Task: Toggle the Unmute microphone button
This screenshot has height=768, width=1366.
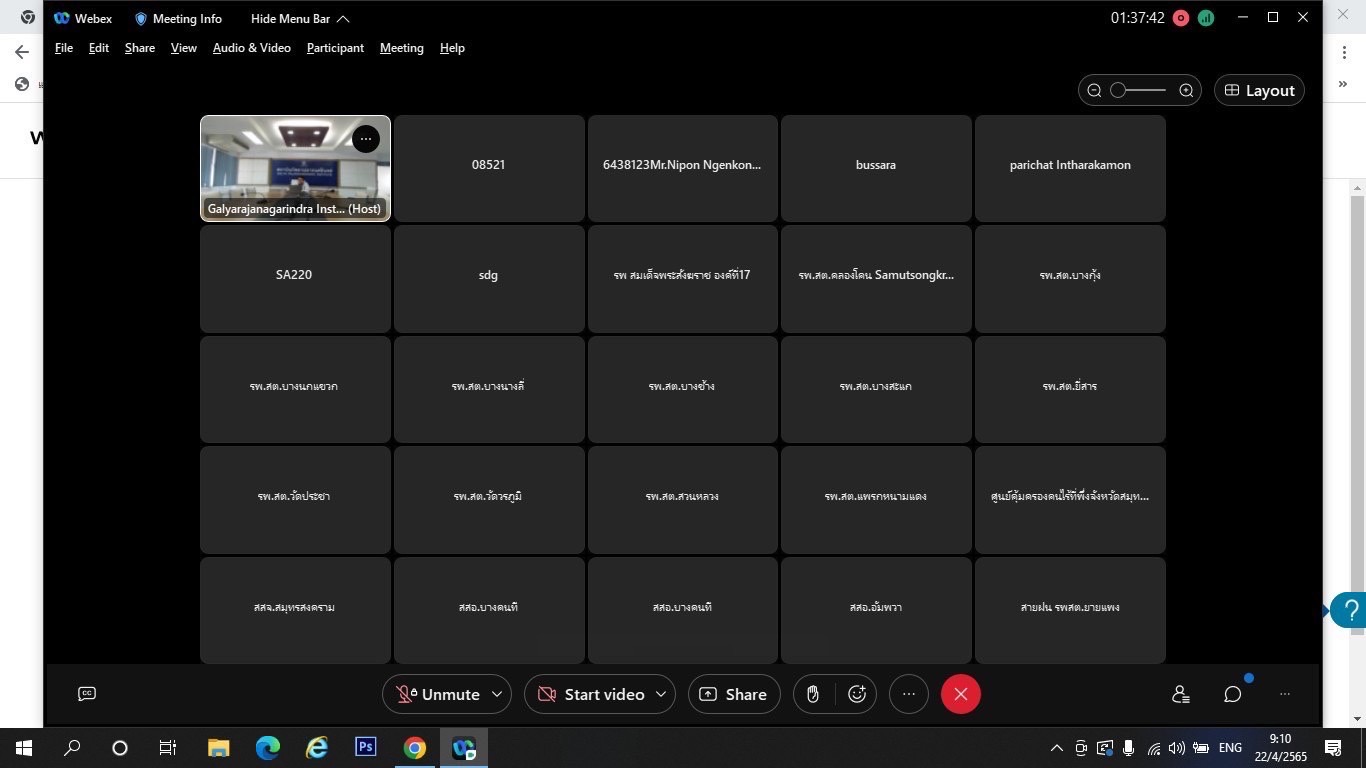Action: coord(438,694)
